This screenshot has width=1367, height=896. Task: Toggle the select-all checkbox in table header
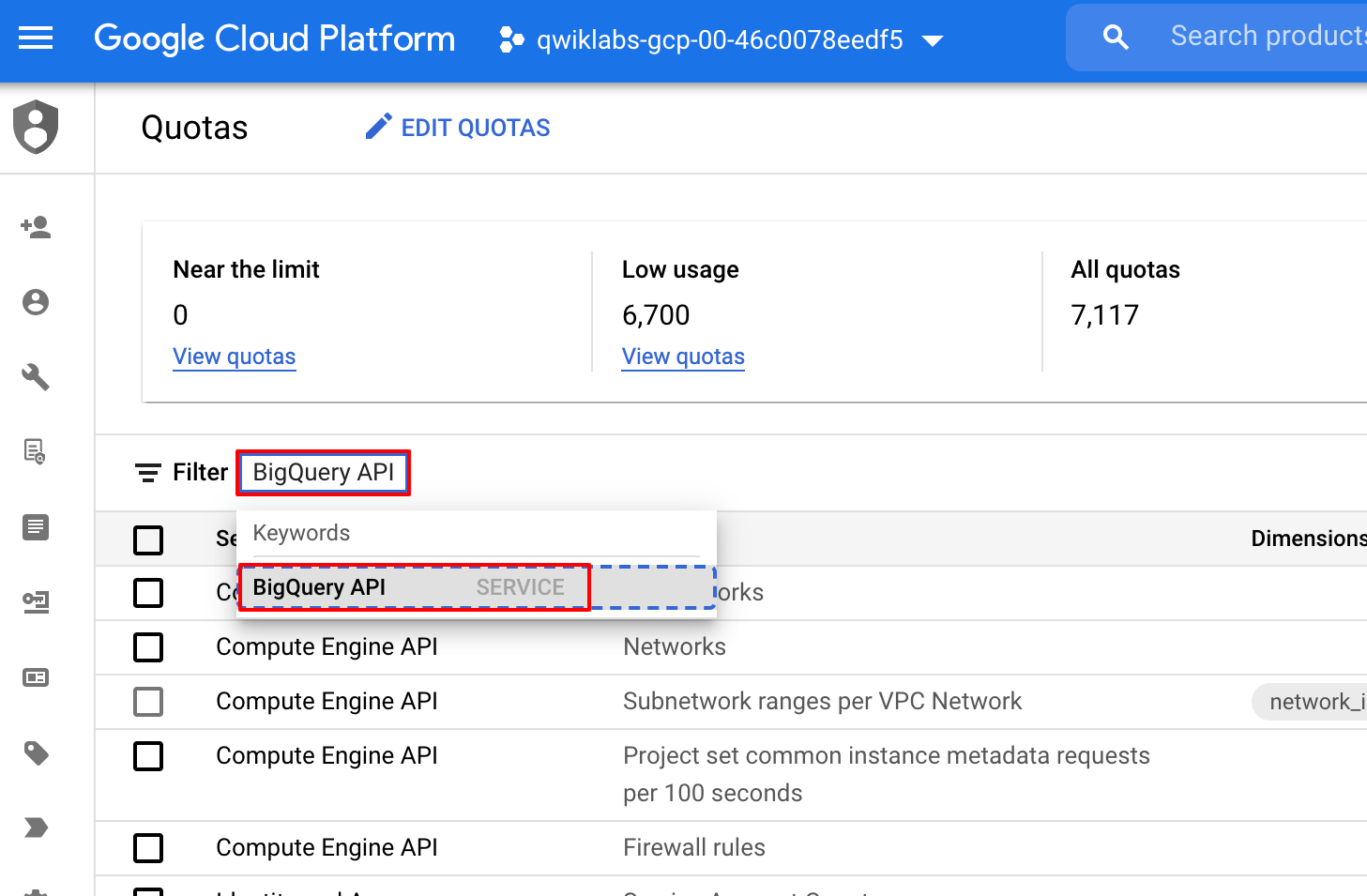point(148,540)
